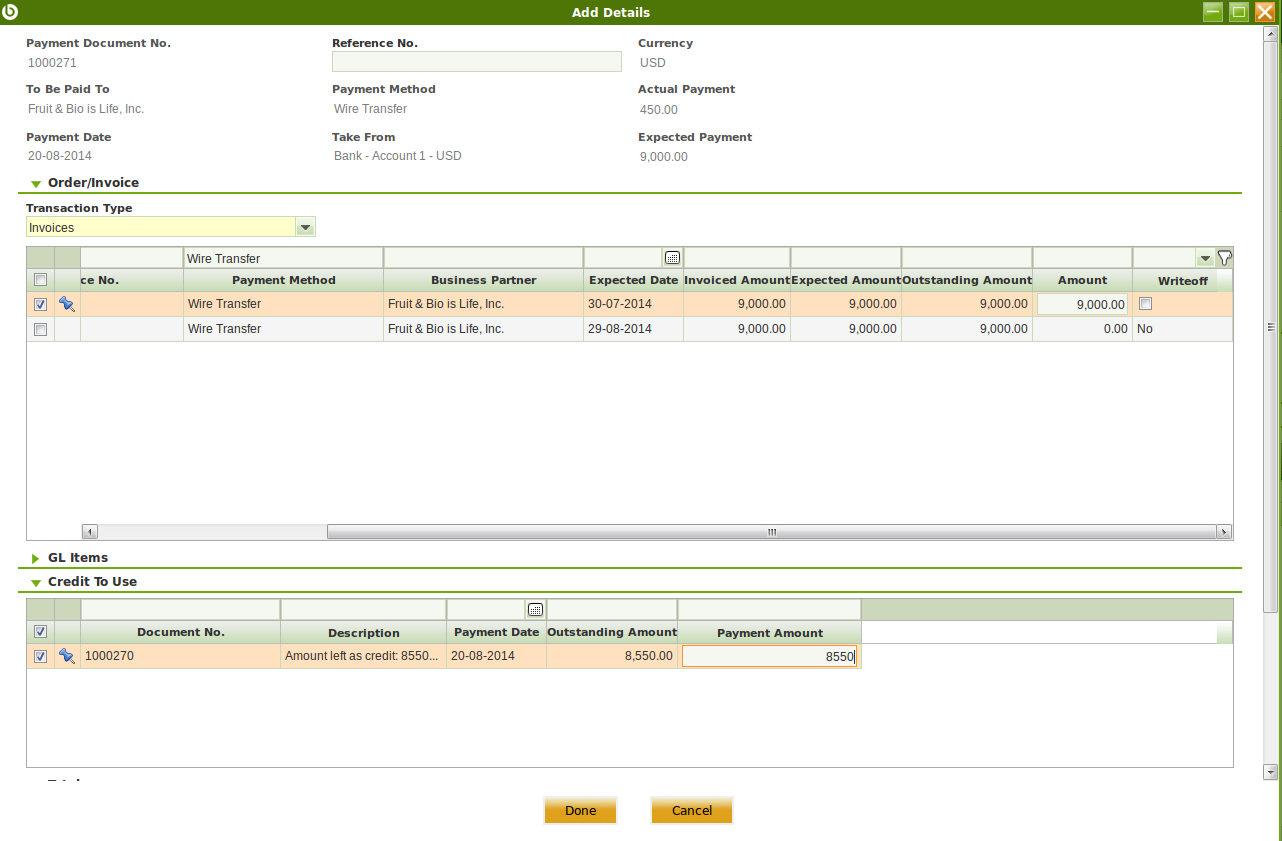Click Openbravo logo in title bar
This screenshot has height=841, width=1282.
(x=11, y=12)
